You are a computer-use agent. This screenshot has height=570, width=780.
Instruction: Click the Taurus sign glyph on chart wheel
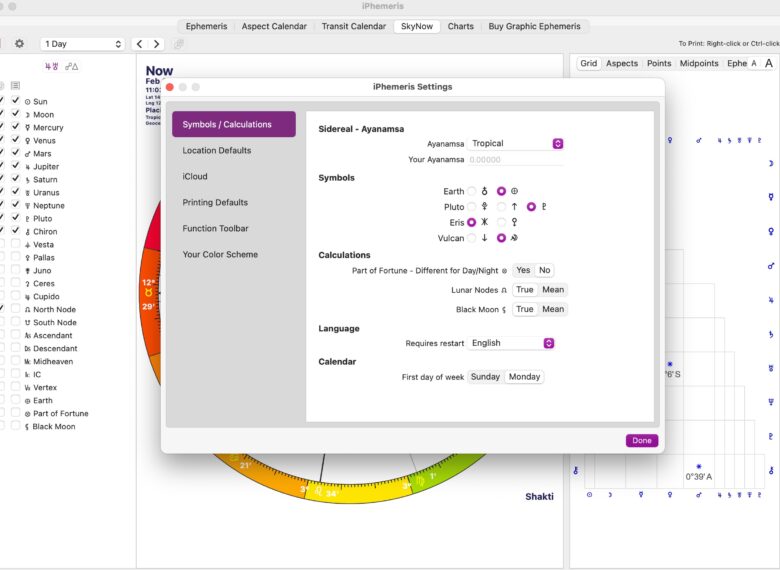coord(148,293)
